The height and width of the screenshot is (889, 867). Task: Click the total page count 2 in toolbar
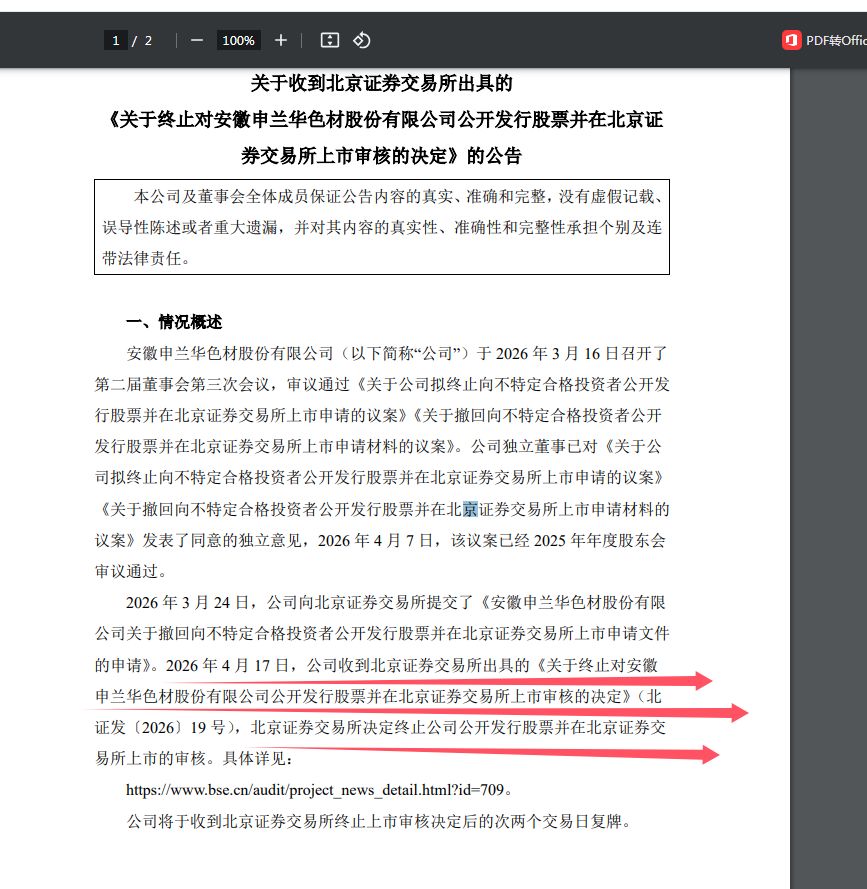coord(149,40)
